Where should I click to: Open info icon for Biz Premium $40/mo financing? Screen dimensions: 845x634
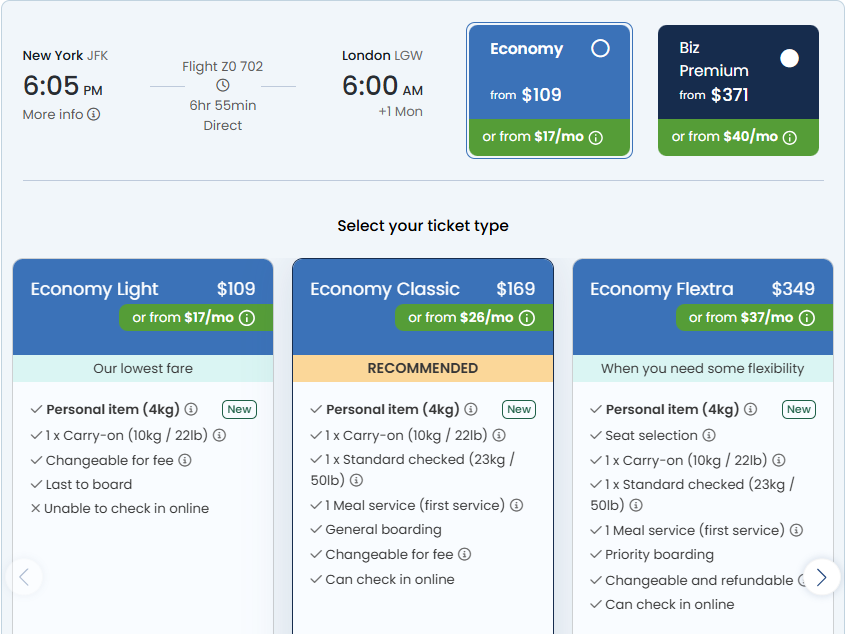click(x=789, y=137)
